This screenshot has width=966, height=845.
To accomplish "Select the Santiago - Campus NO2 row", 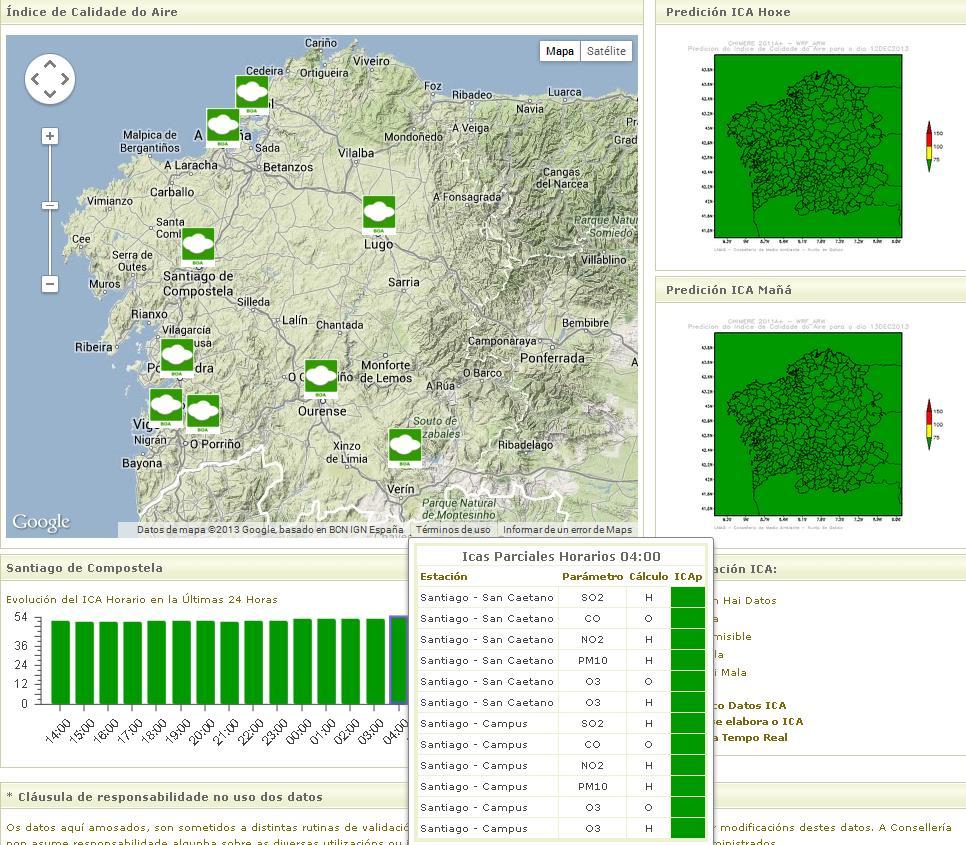I will click(561, 766).
